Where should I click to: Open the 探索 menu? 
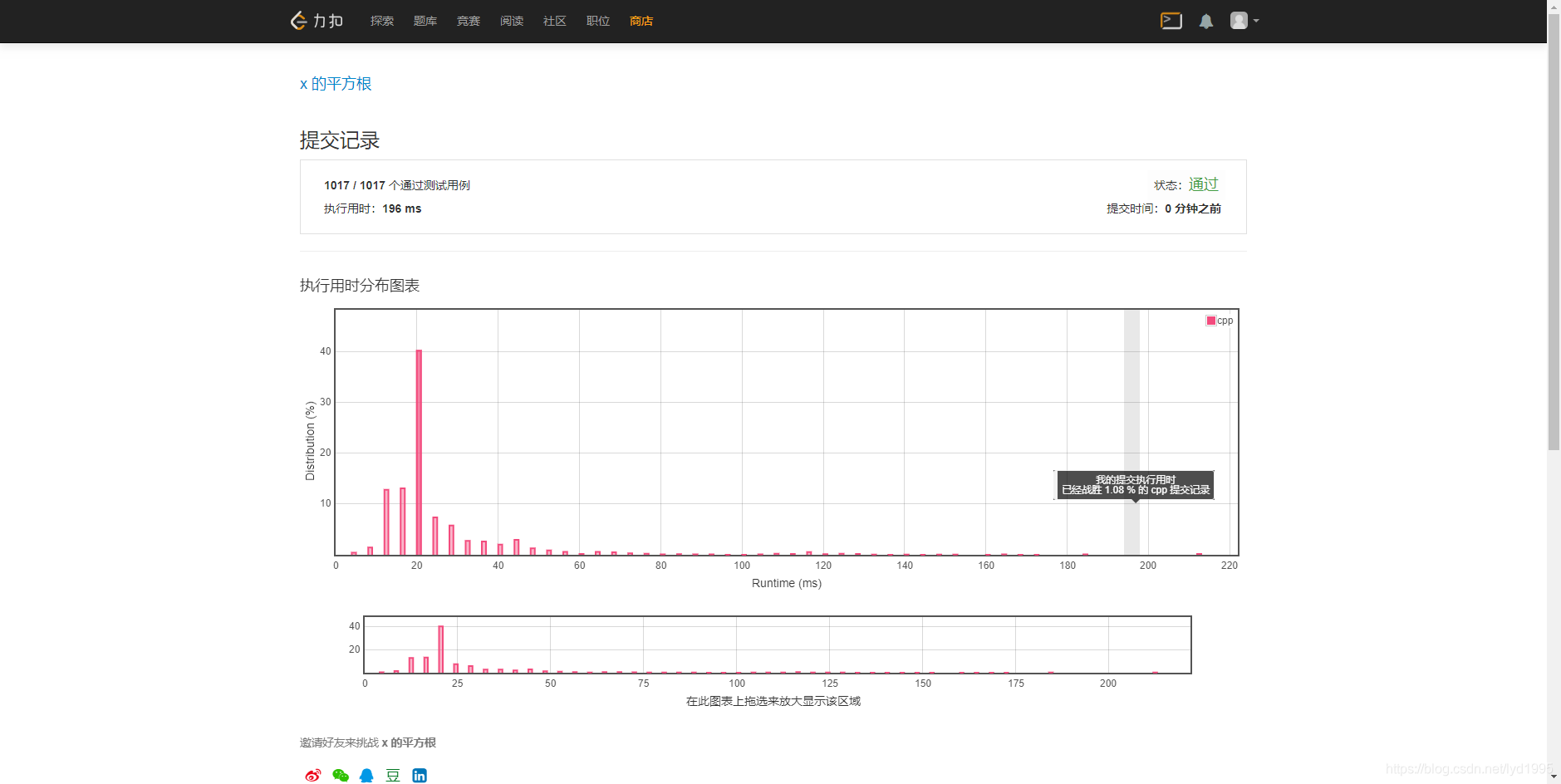tap(382, 21)
